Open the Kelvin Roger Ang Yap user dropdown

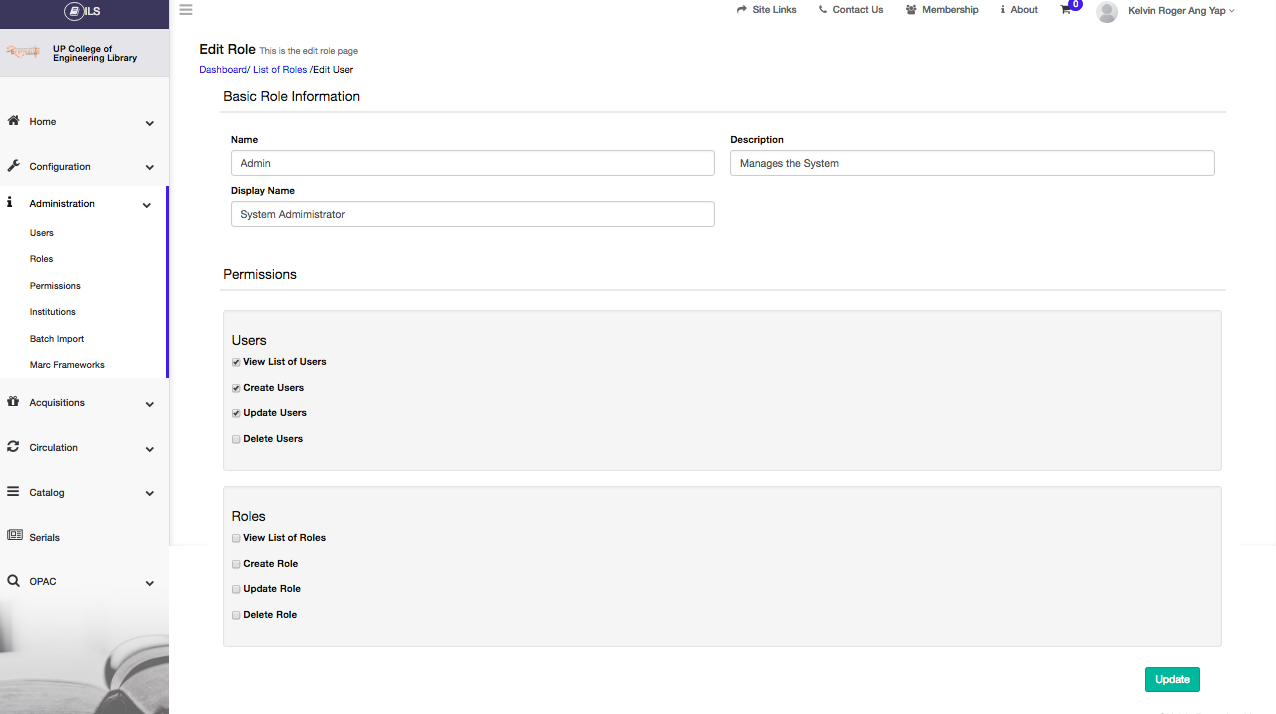click(x=1180, y=10)
